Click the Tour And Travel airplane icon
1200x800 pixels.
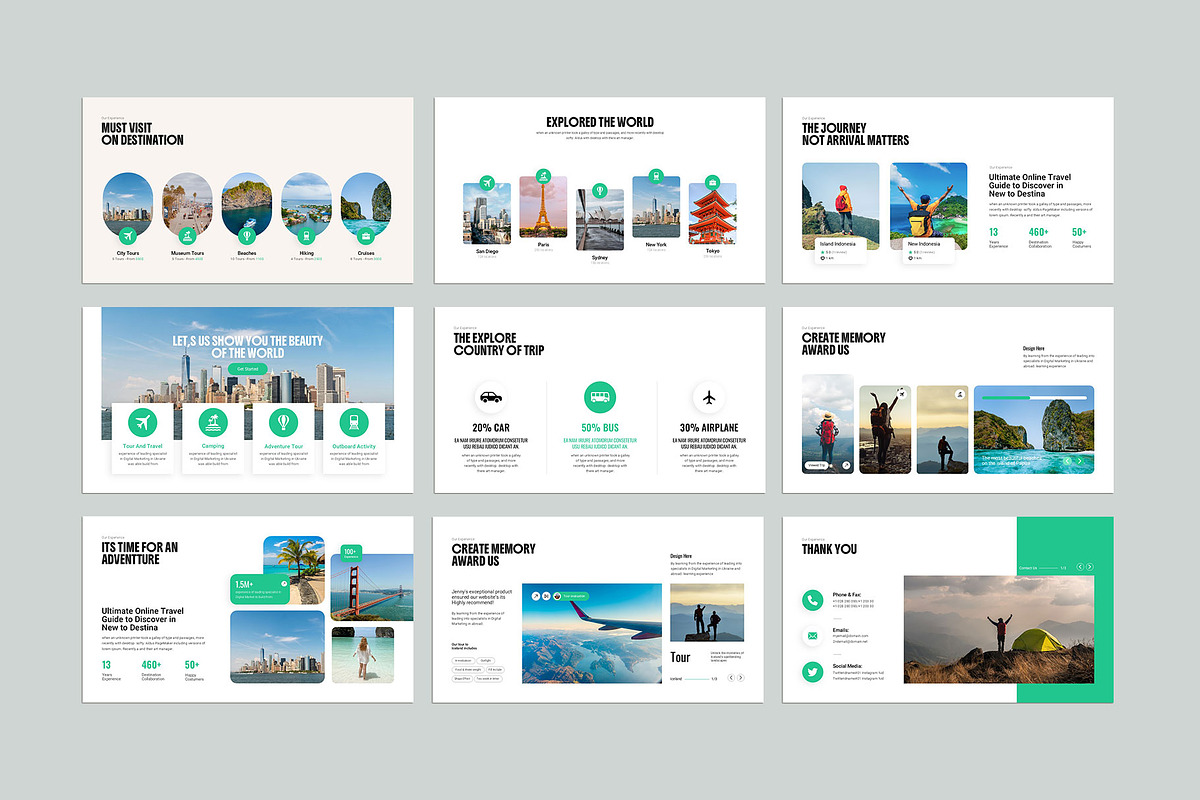(x=142, y=421)
